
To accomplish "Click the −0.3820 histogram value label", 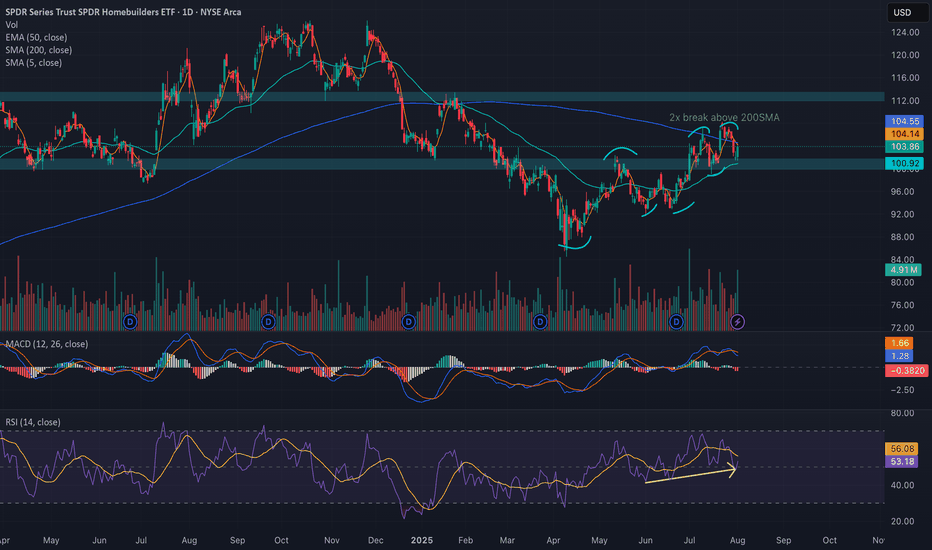I will 906,370.
